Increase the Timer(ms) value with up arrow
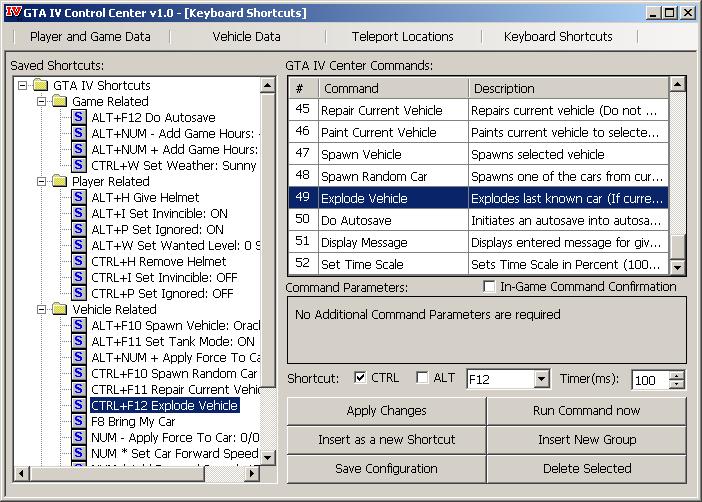This screenshot has height=502, width=702. (x=677, y=375)
